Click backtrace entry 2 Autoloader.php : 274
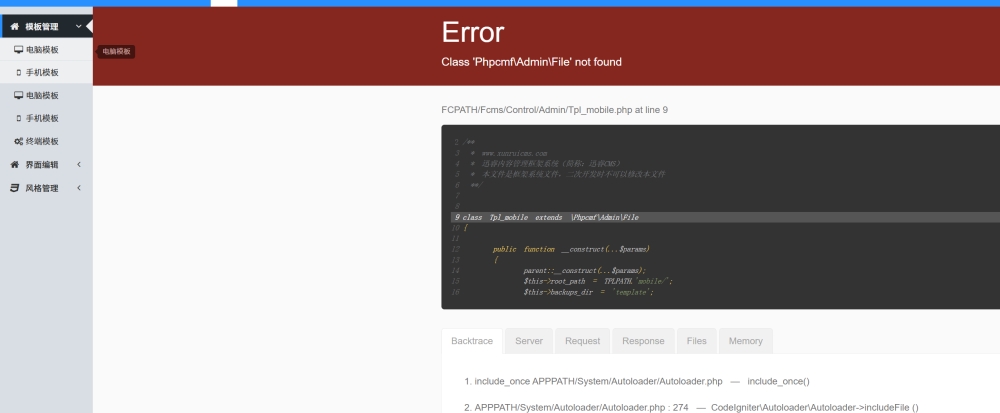 point(690,407)
